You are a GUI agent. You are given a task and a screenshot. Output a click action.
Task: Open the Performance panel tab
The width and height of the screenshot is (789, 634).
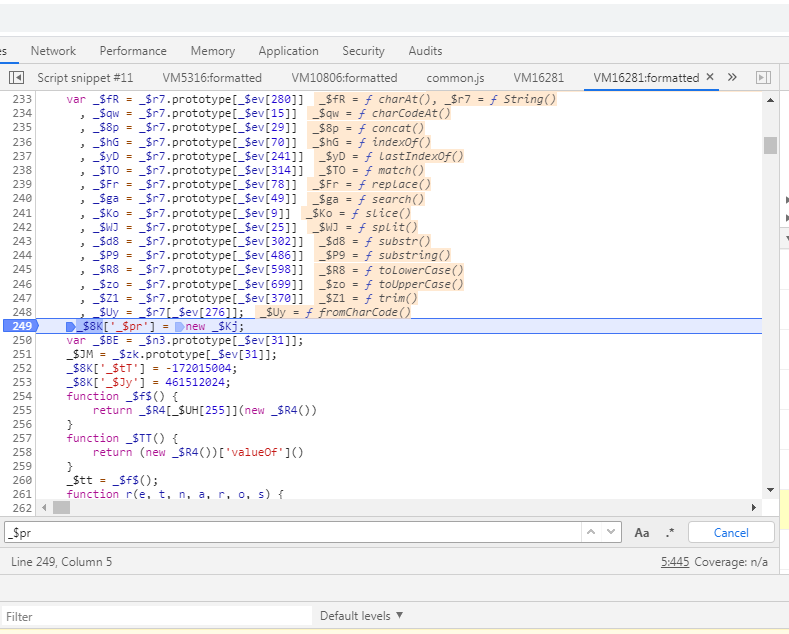point(133,51)
